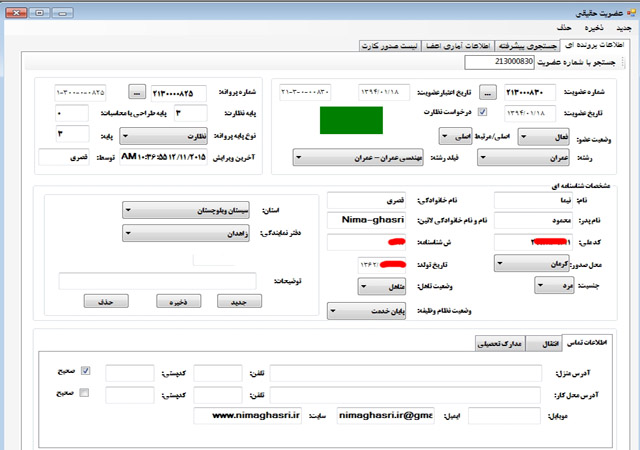Open the محل صدور dropdown showing کرمان
The width and height of the screenshot is (640, 450).
[529, 264]
